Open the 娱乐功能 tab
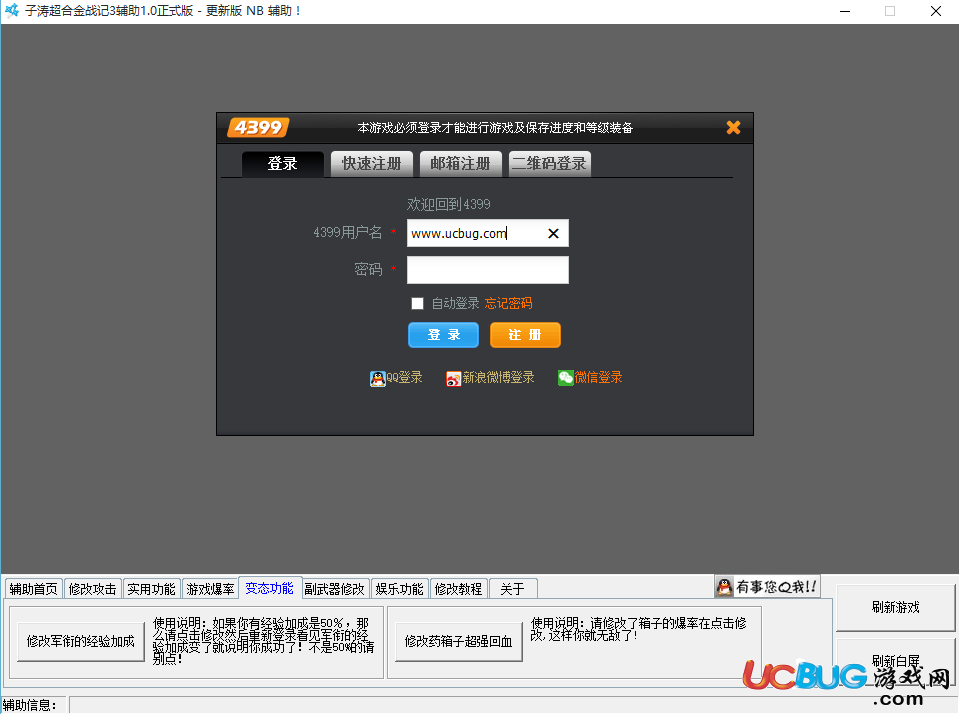959x714 pixels. [399, 589]
